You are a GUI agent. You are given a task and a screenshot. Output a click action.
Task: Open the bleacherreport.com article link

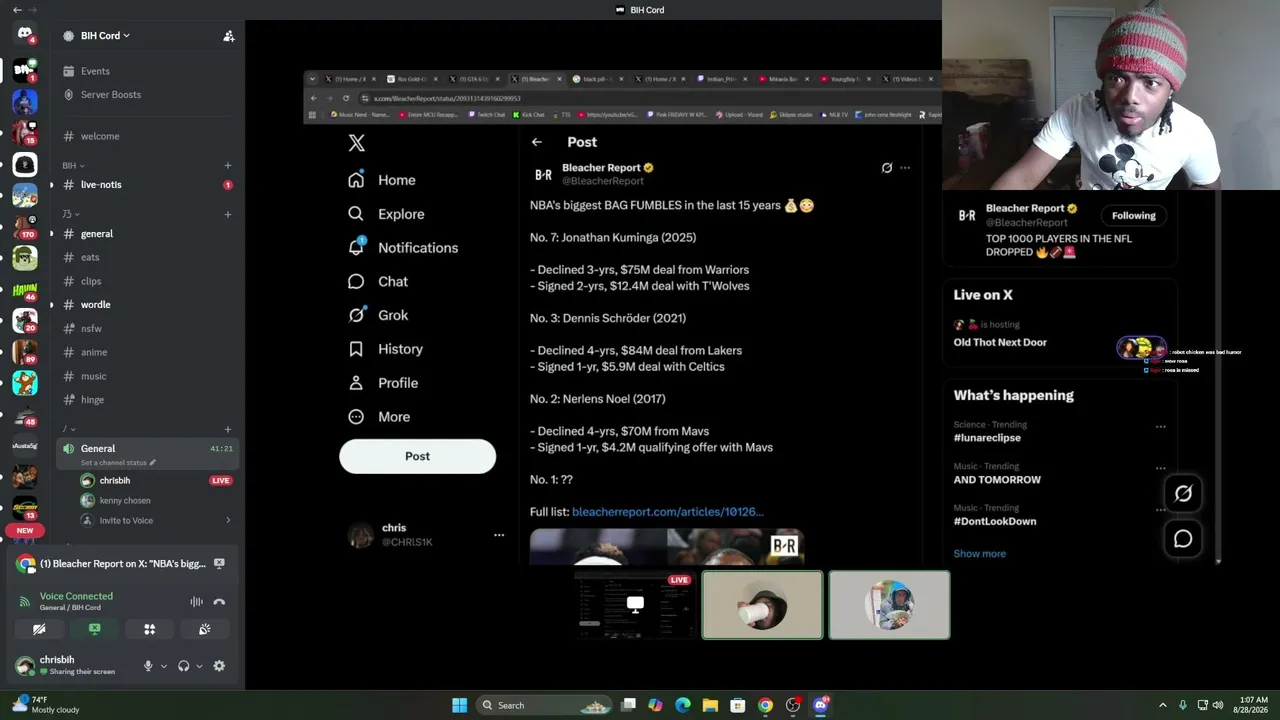[x=668, y=512]
